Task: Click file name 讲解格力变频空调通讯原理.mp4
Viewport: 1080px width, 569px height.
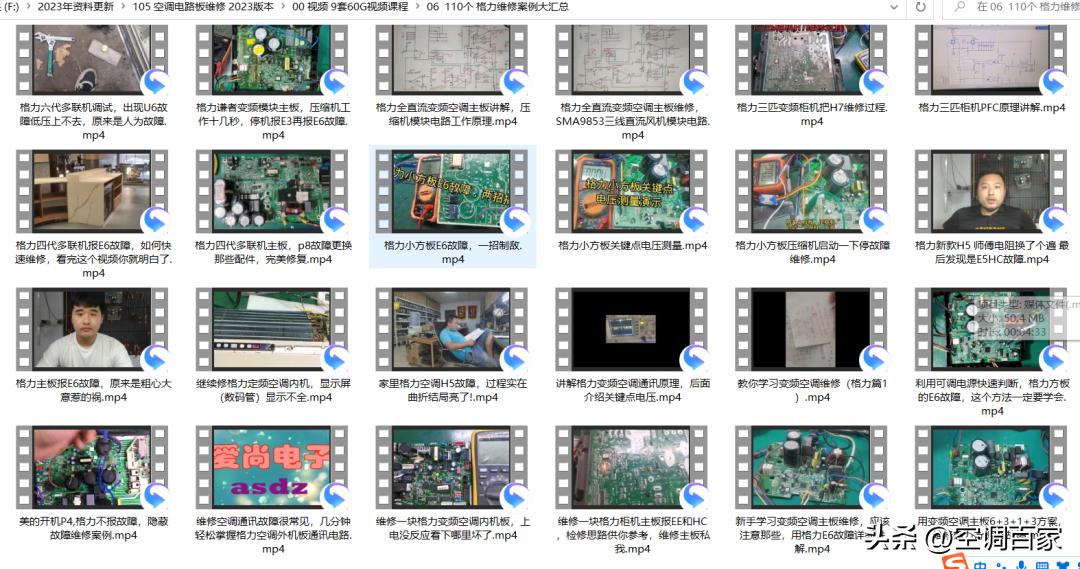Action: tap(632, 390)
